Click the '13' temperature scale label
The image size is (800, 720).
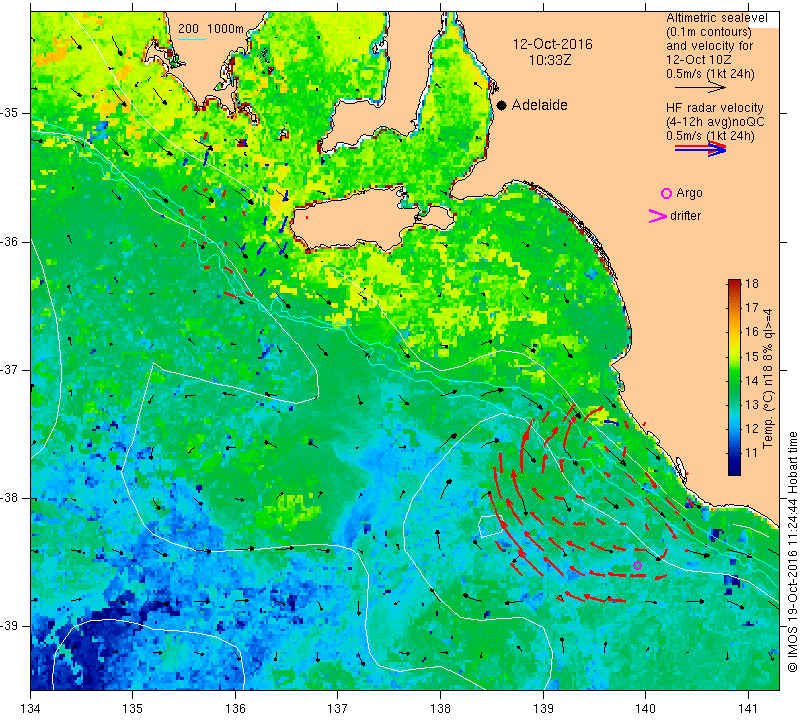point(752,404)
